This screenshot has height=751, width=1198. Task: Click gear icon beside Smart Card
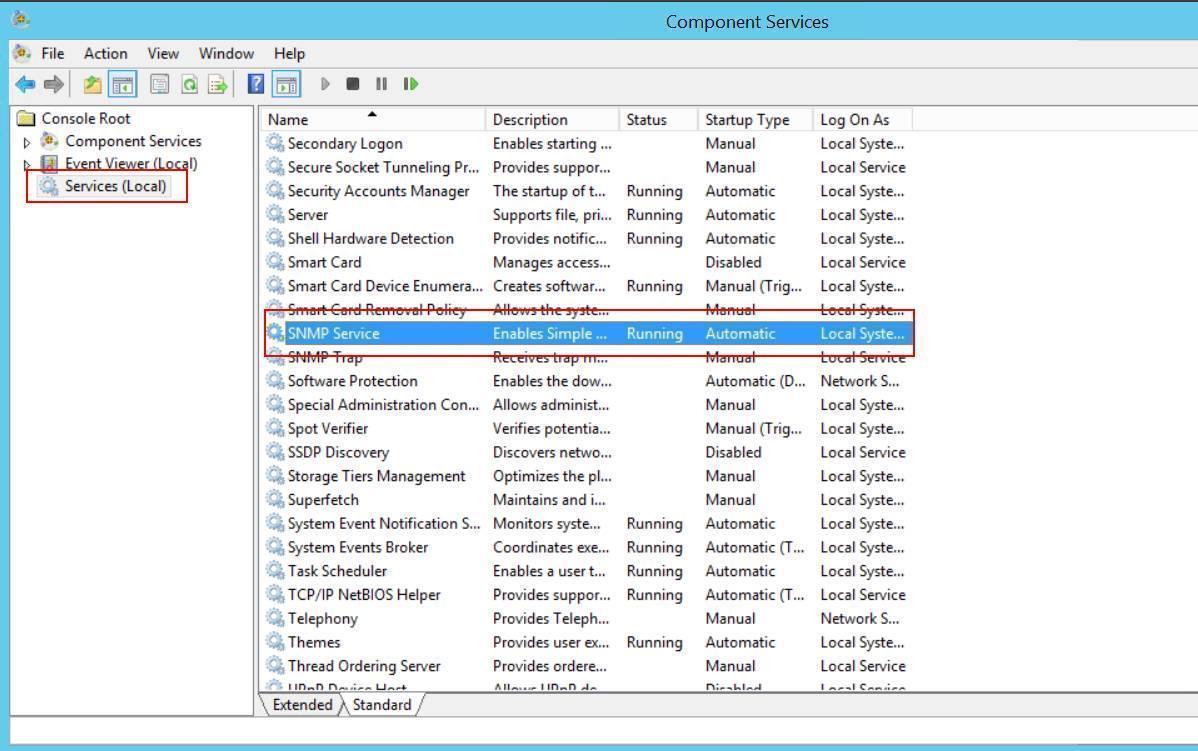pos(275,261)
